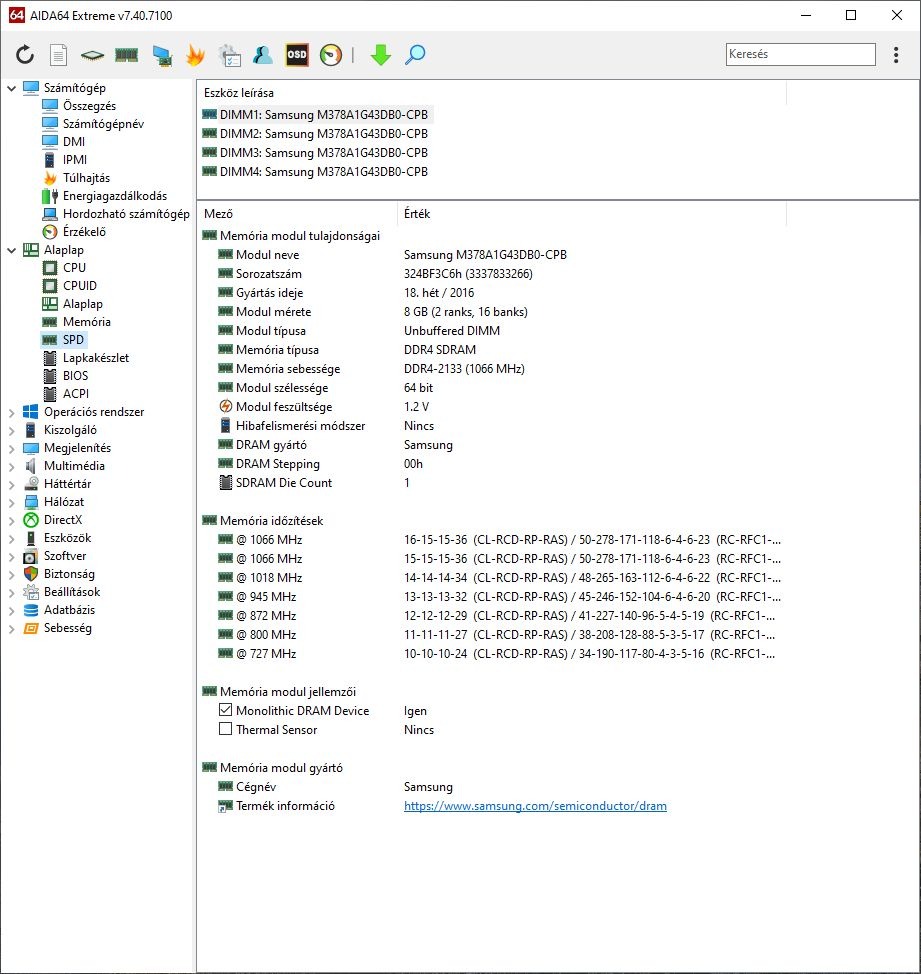Click the Refresh toolbar icon
Screen dimensions: 921x974
point(25,55)
